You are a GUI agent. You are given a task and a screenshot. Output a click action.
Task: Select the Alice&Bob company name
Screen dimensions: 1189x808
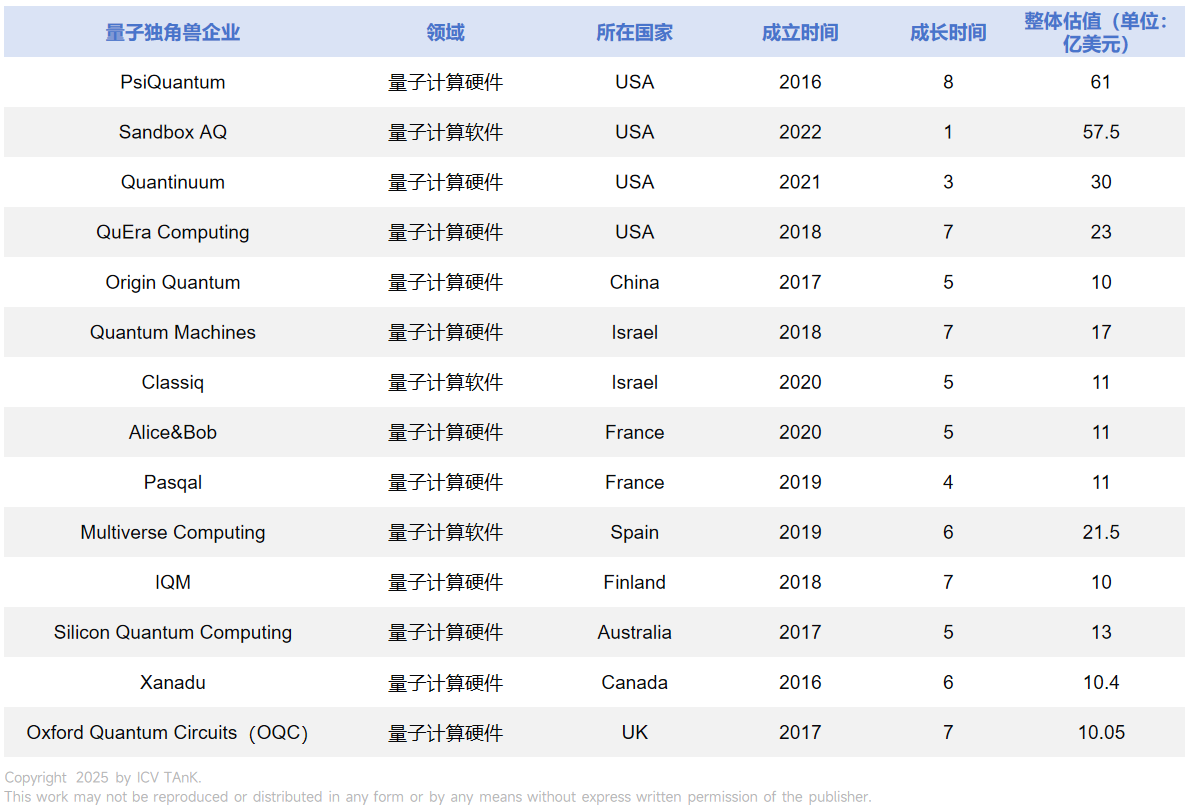click(173, 432)
